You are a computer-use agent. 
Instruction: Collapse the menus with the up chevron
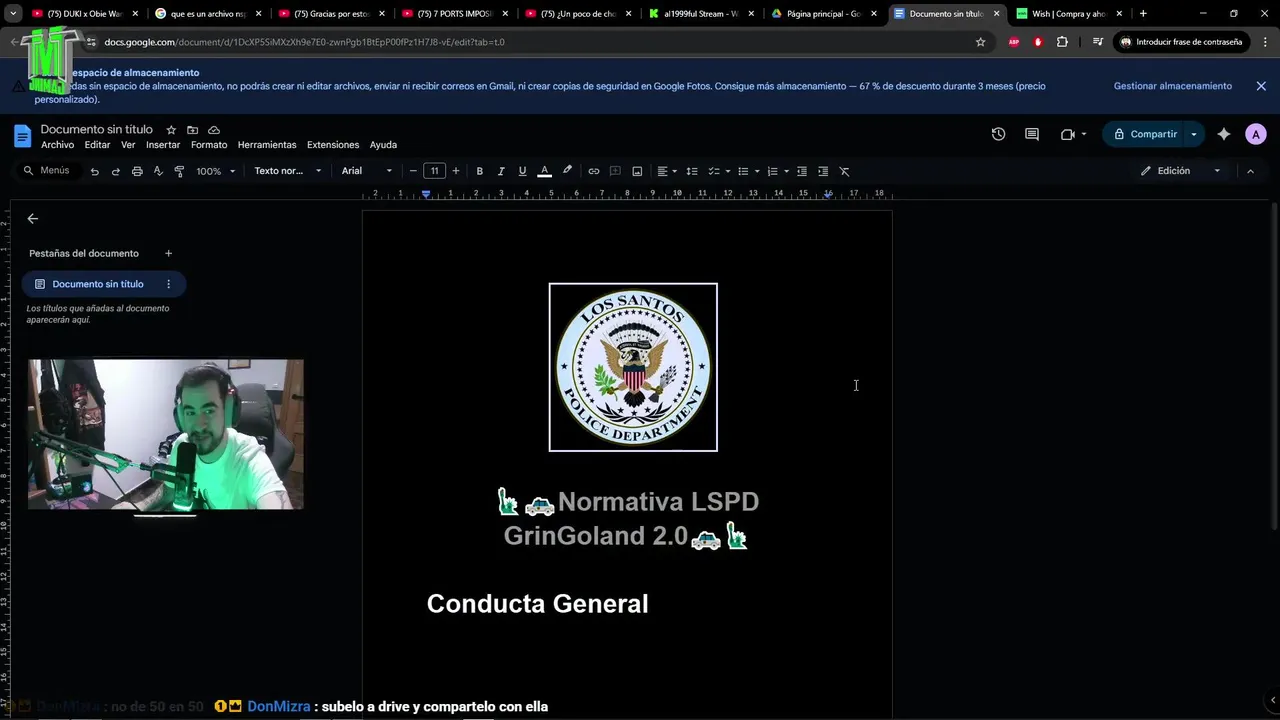(1250, 171)
